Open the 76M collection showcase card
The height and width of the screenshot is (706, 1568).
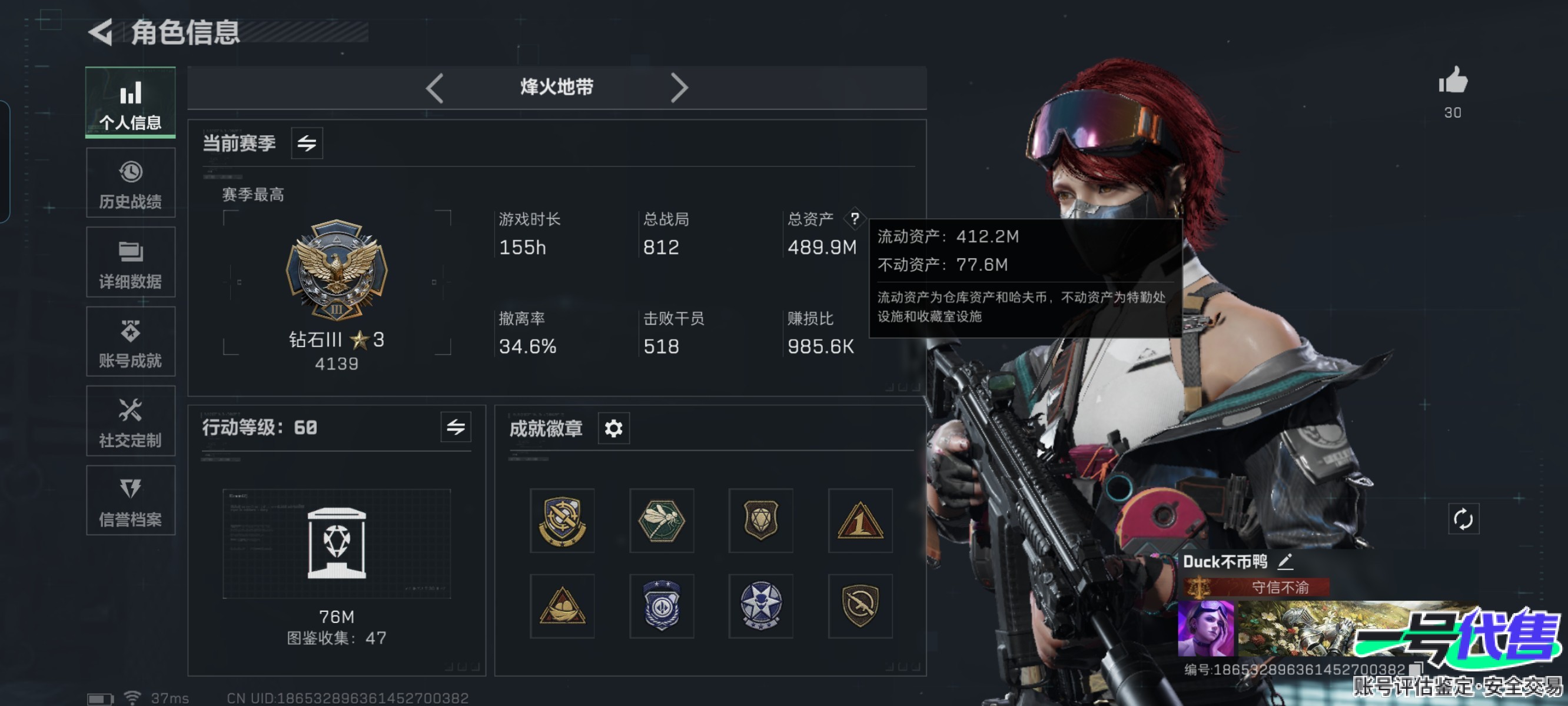click(337, 544)
